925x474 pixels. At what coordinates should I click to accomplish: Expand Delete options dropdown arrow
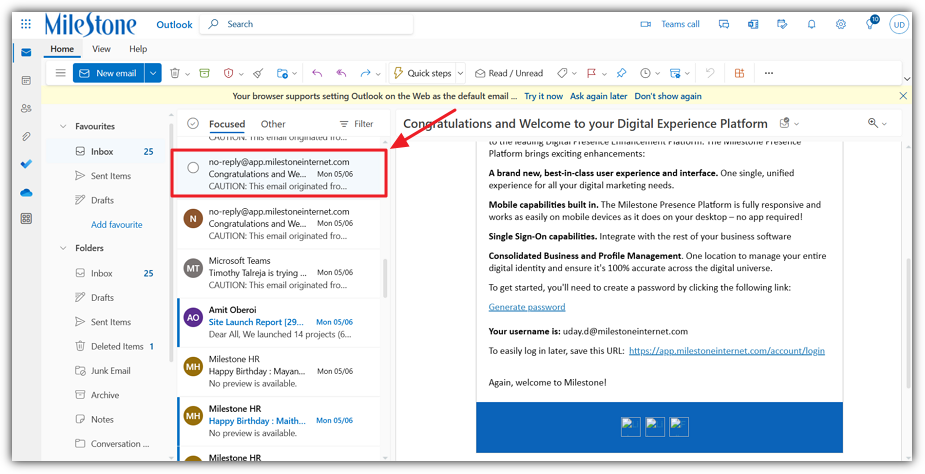pos(188,74)
